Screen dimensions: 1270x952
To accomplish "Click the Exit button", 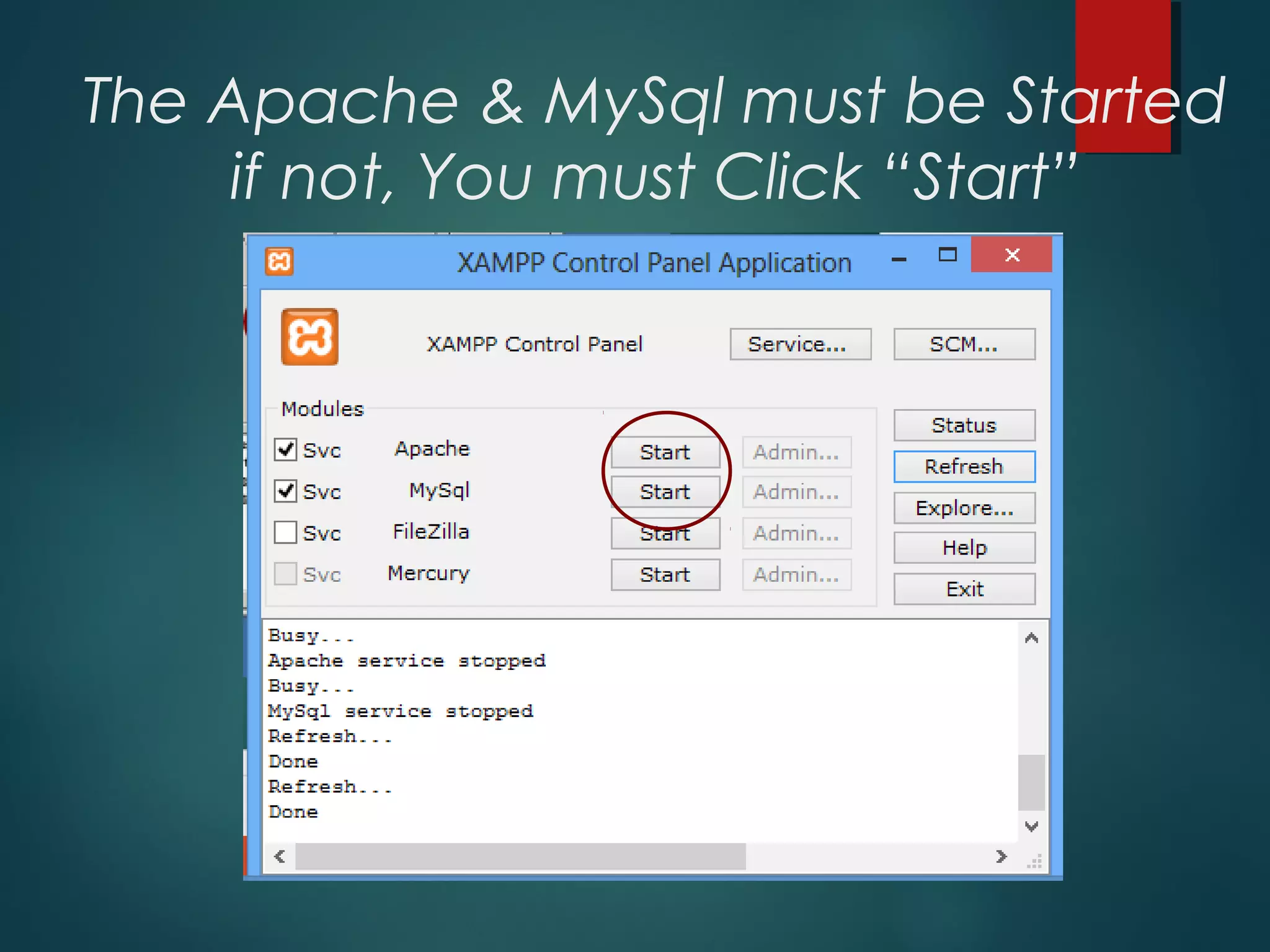I will (964, 589).
